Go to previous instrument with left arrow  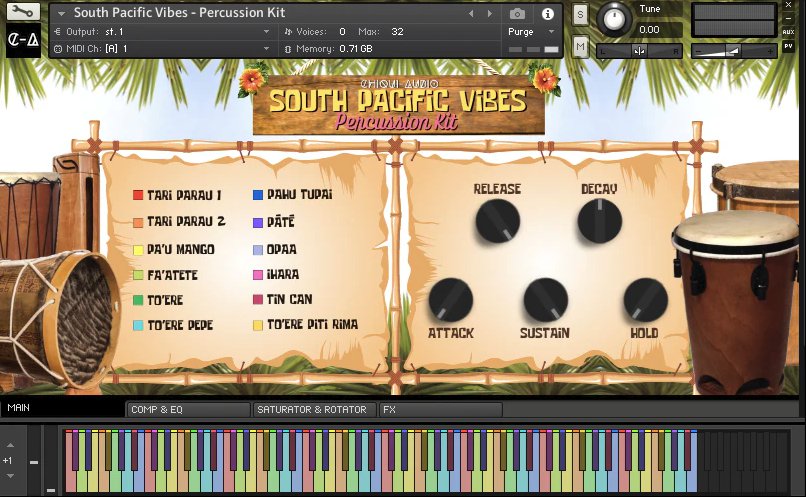(x=471, y=14)
